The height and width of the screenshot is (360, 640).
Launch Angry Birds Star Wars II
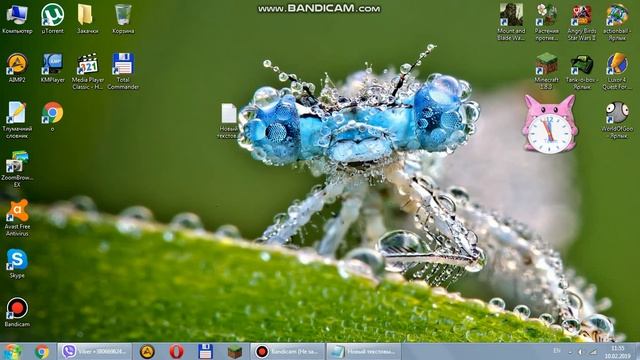click(x=582, y=22)
